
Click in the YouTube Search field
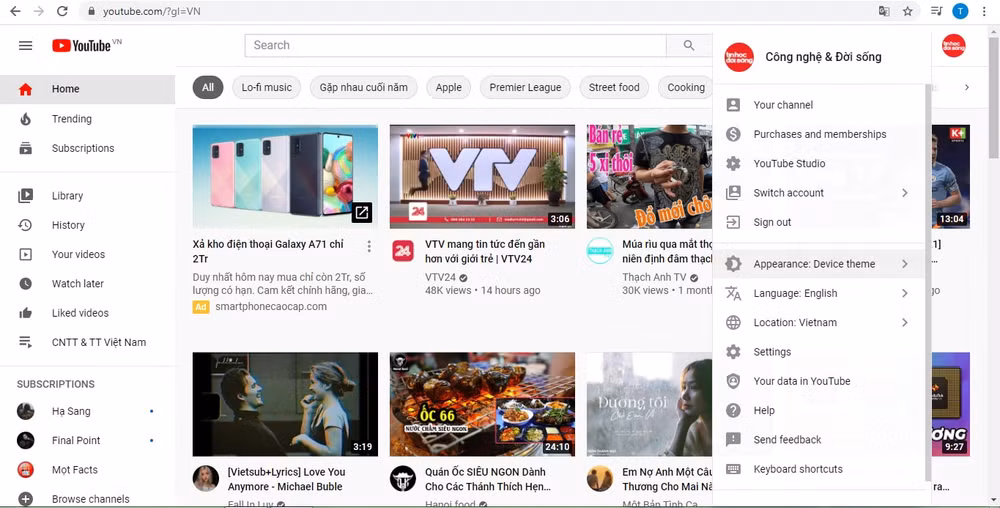click(x=455, y=45)
